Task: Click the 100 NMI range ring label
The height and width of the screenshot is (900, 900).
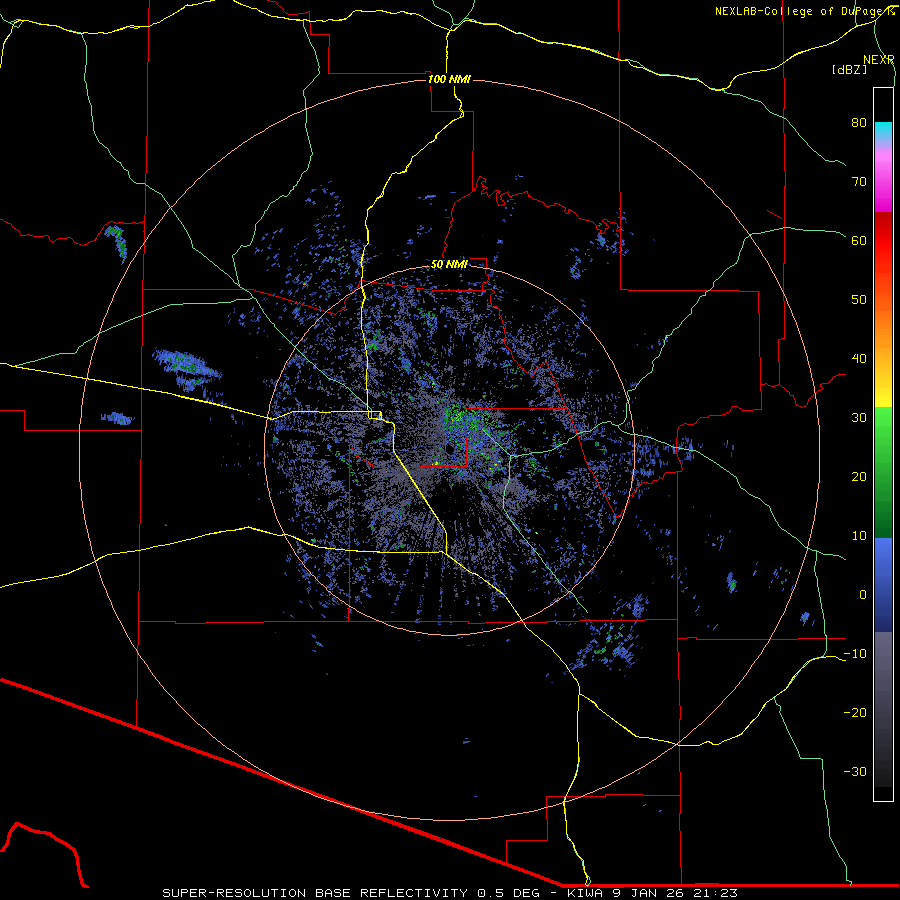Action: pos(449,79)
